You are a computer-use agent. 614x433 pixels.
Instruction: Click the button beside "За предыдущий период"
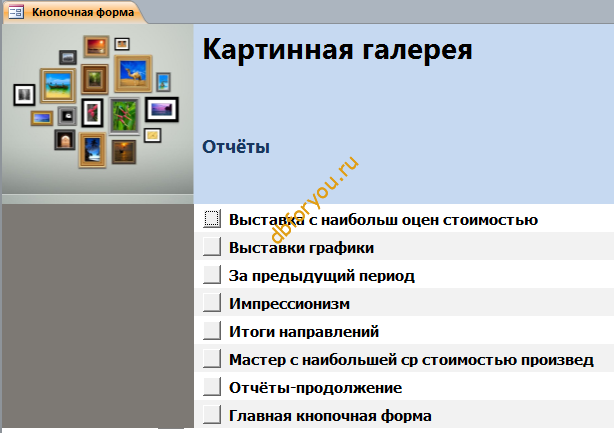point(212,275)
